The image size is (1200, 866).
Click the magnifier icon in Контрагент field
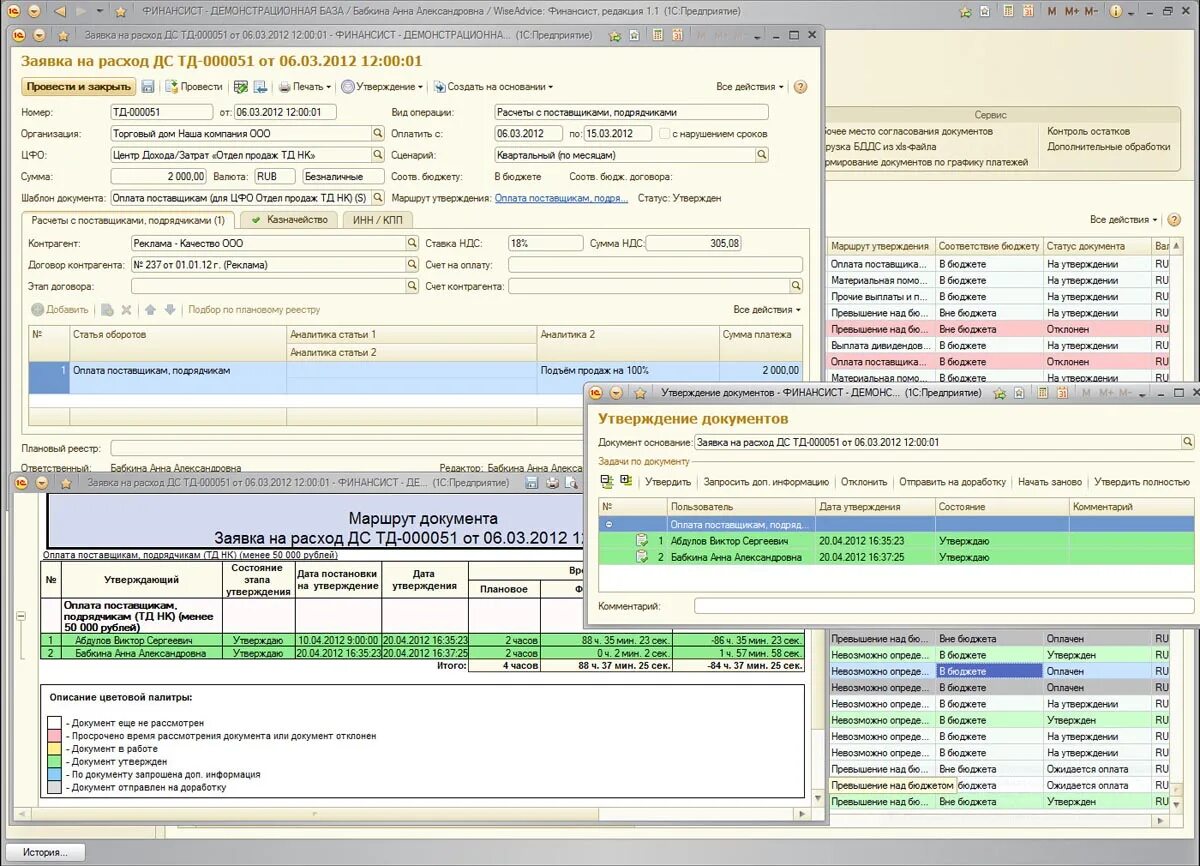(x=412, y=243)
